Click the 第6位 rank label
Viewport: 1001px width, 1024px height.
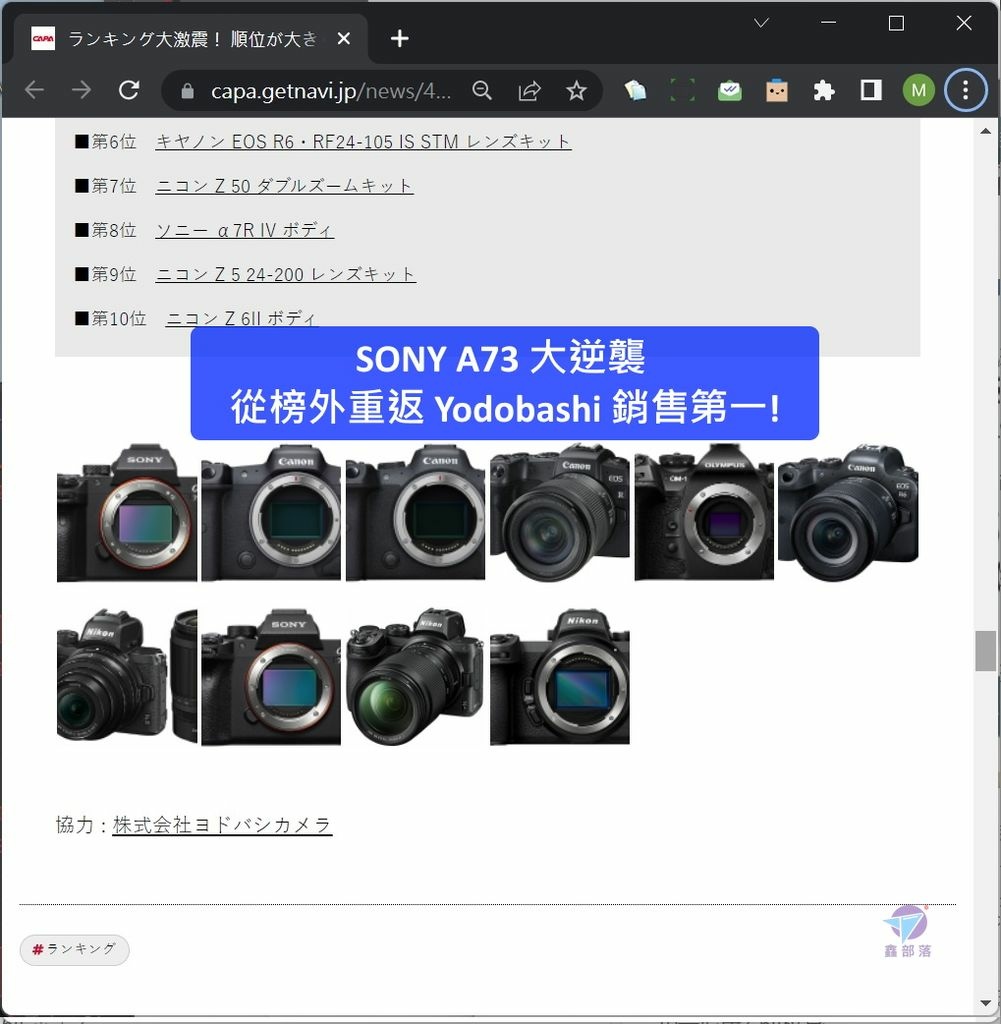(x=114, y=141)
